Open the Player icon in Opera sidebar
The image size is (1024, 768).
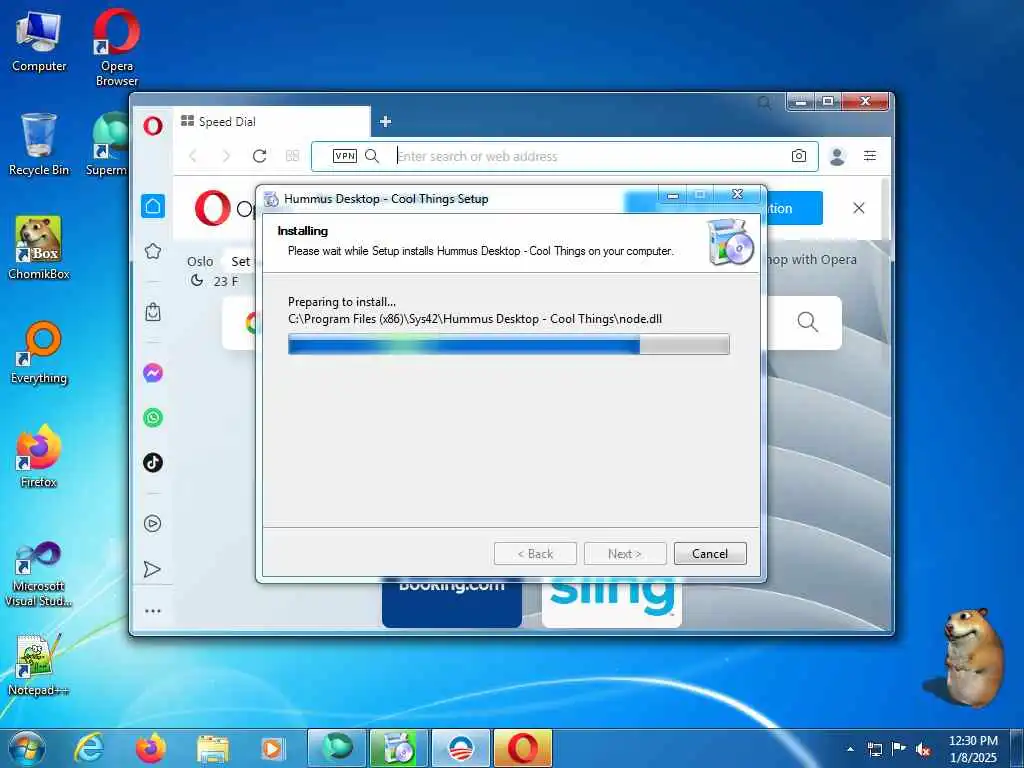[153, 524]
